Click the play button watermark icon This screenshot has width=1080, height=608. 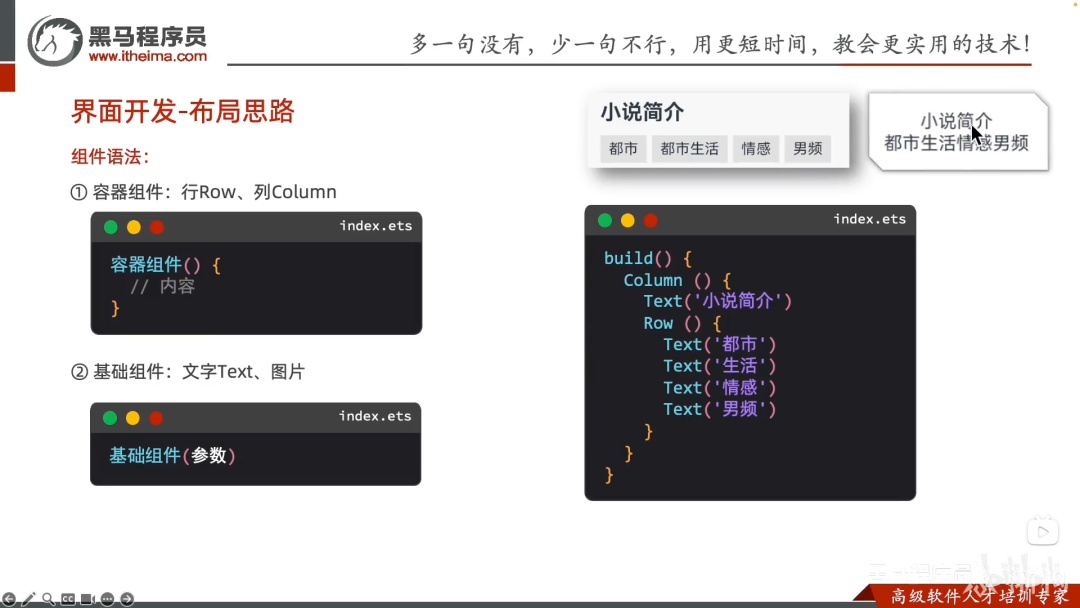click(1043, 532)
